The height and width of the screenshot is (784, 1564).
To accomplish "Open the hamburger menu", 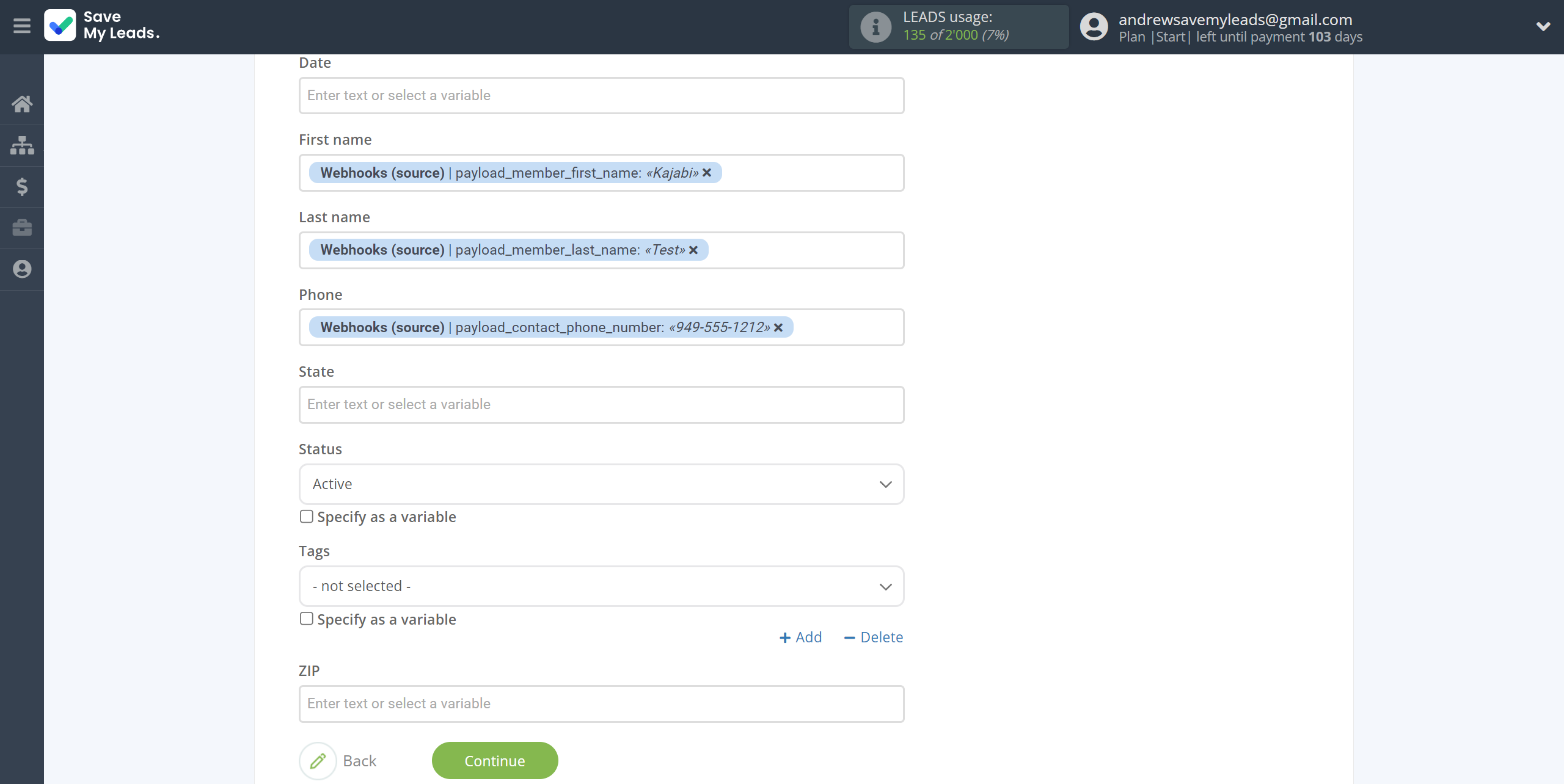I will pos(22,26).
